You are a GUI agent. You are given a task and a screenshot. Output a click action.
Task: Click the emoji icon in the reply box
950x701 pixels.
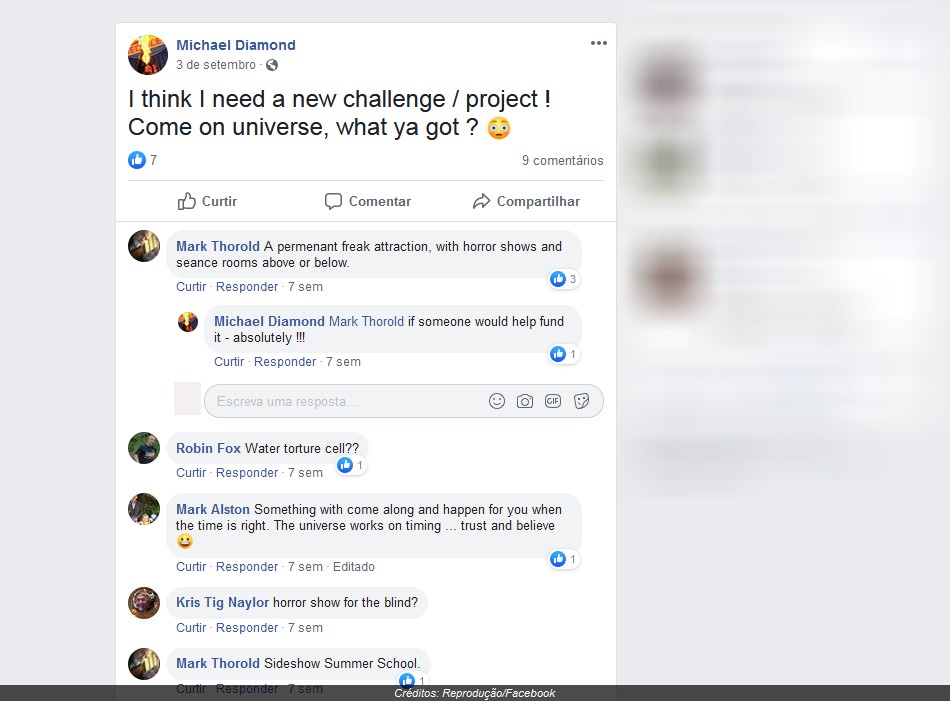point(497,401)
